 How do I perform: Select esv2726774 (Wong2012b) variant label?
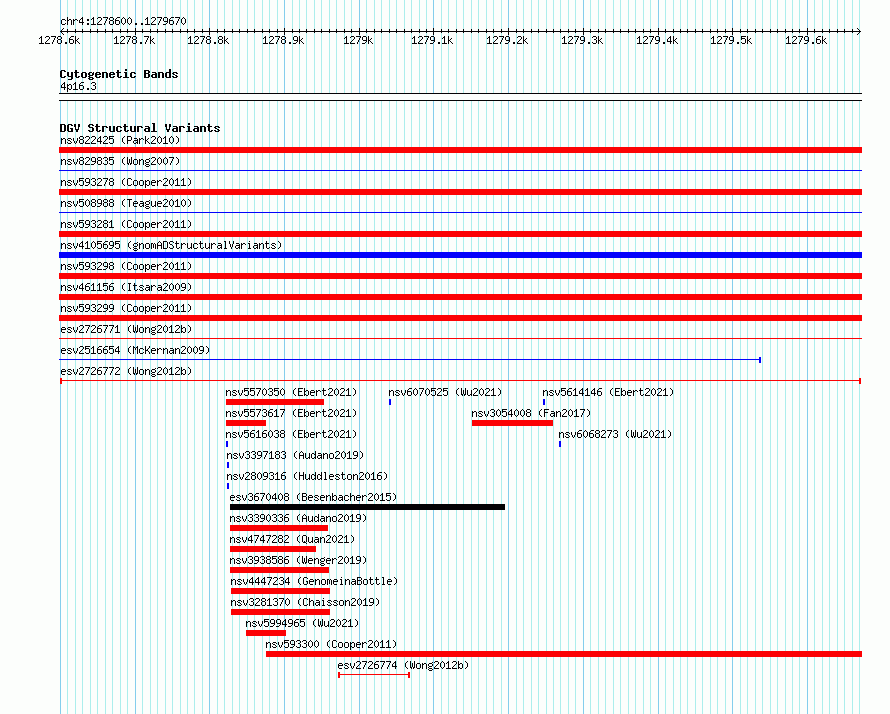coord(403,665)
